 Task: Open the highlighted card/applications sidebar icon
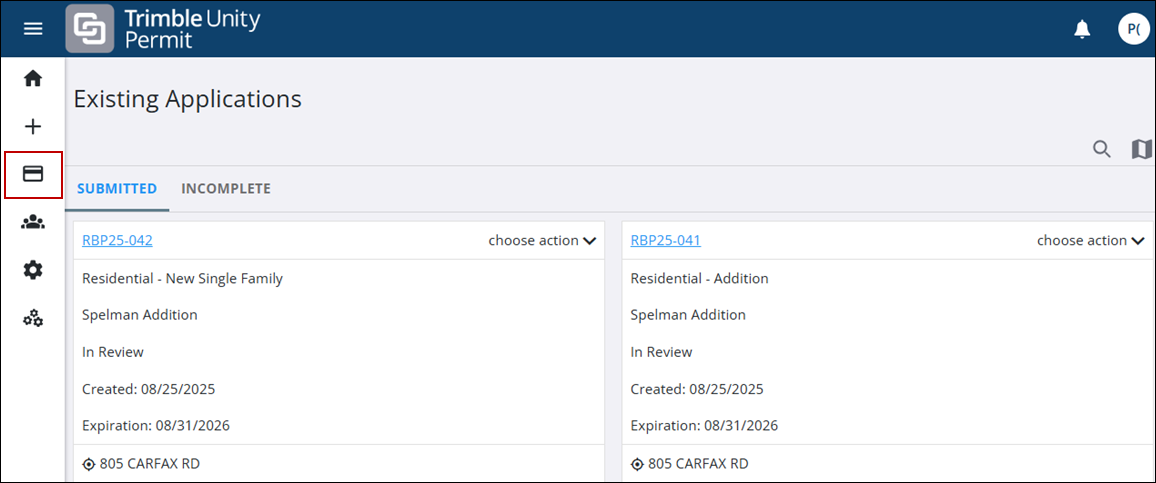click(33, 174)
